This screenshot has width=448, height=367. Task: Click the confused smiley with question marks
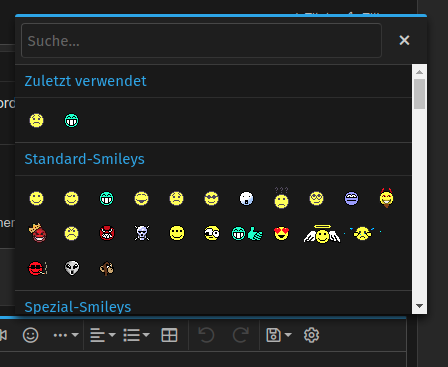click(x=281, y=198)
